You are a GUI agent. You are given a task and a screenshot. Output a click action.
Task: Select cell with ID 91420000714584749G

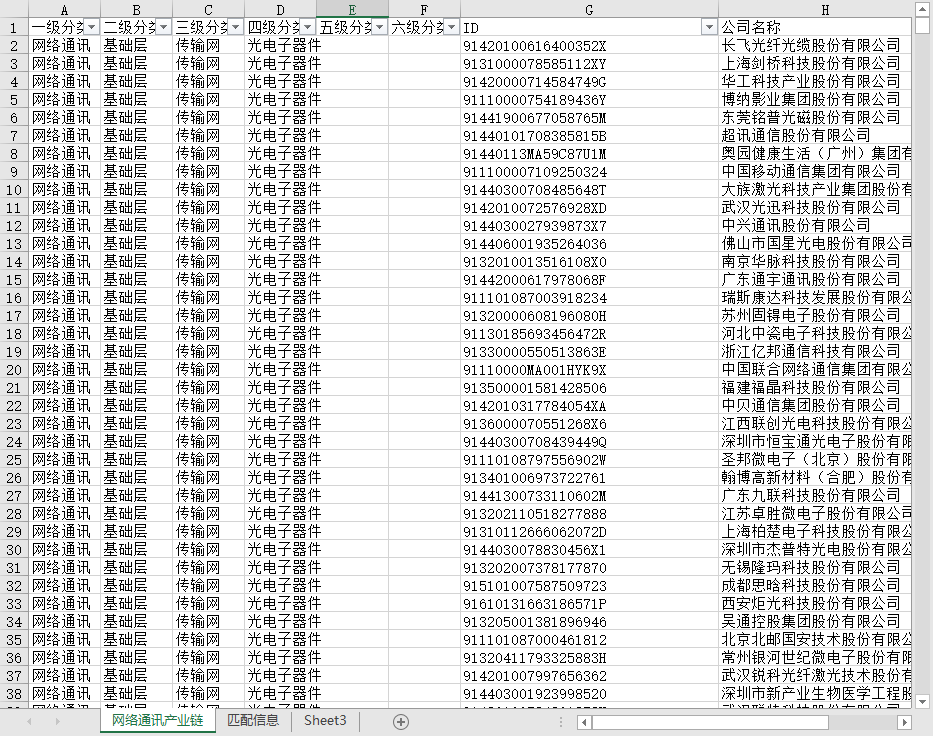[589, 82]
